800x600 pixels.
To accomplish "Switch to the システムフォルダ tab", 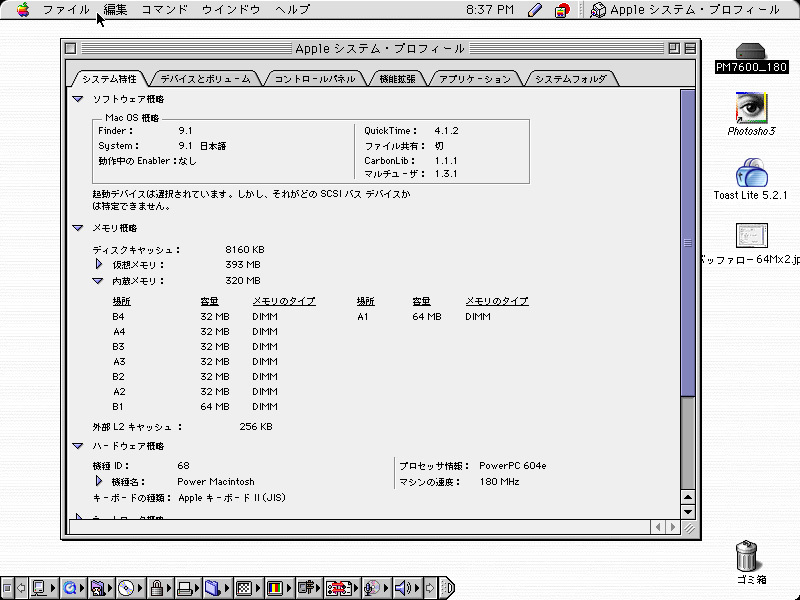I will 571,79.
